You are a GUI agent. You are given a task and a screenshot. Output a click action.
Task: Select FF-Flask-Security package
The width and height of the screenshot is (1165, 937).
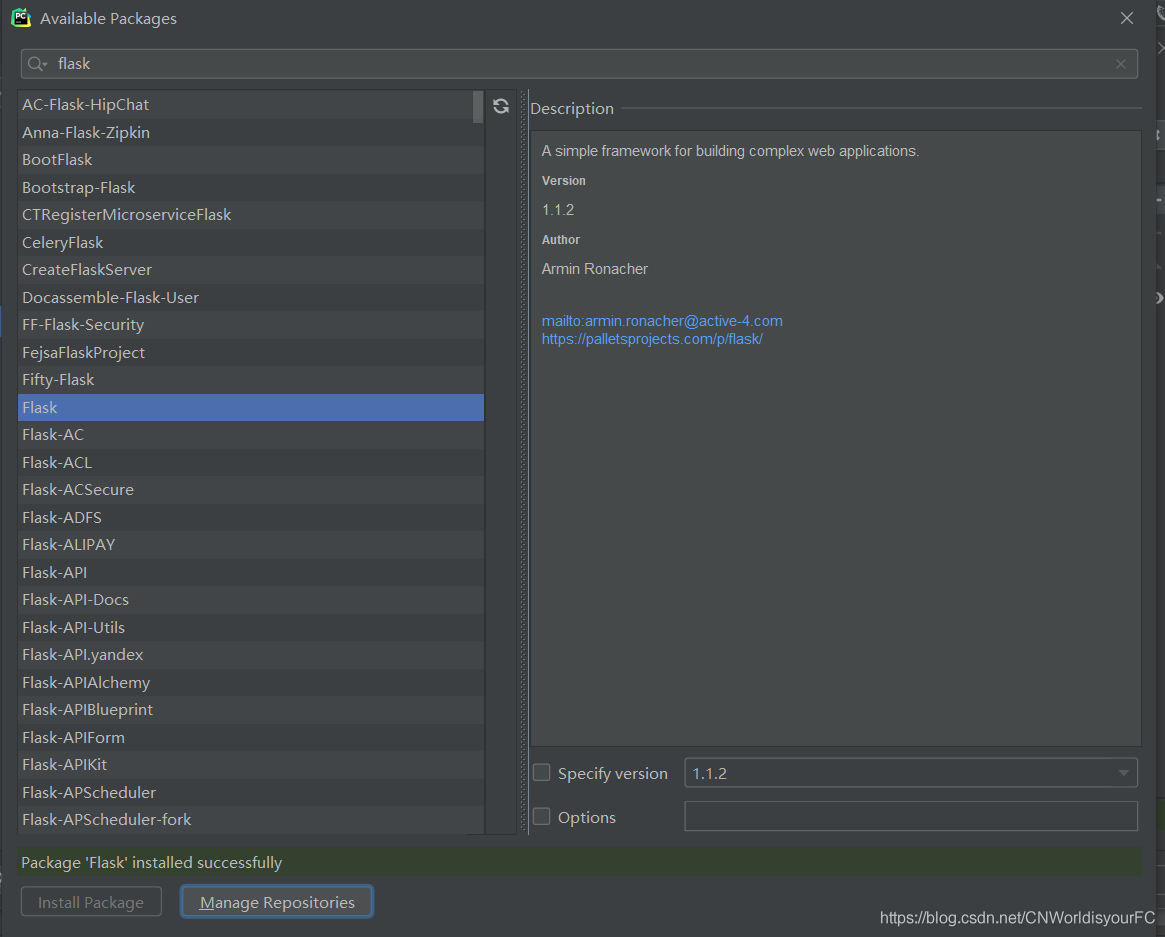click(83, 325)
